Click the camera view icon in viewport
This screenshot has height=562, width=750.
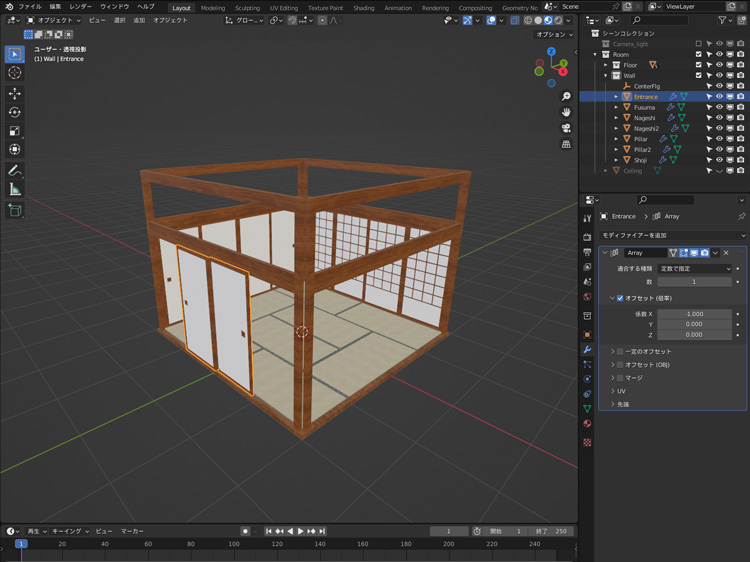click(x=566, y=128)
